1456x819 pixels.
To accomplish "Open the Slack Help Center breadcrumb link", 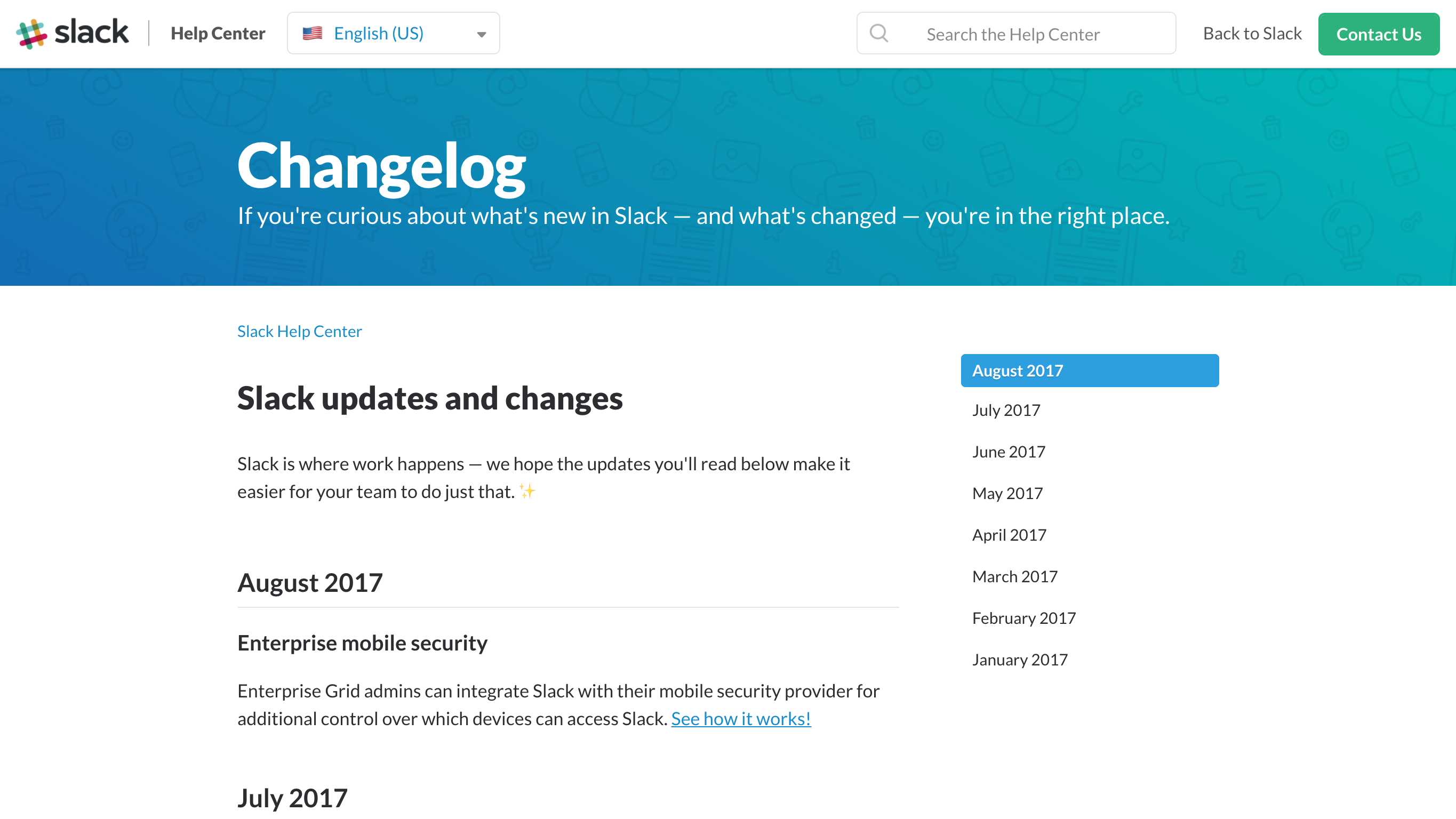I will pos(299,331).
